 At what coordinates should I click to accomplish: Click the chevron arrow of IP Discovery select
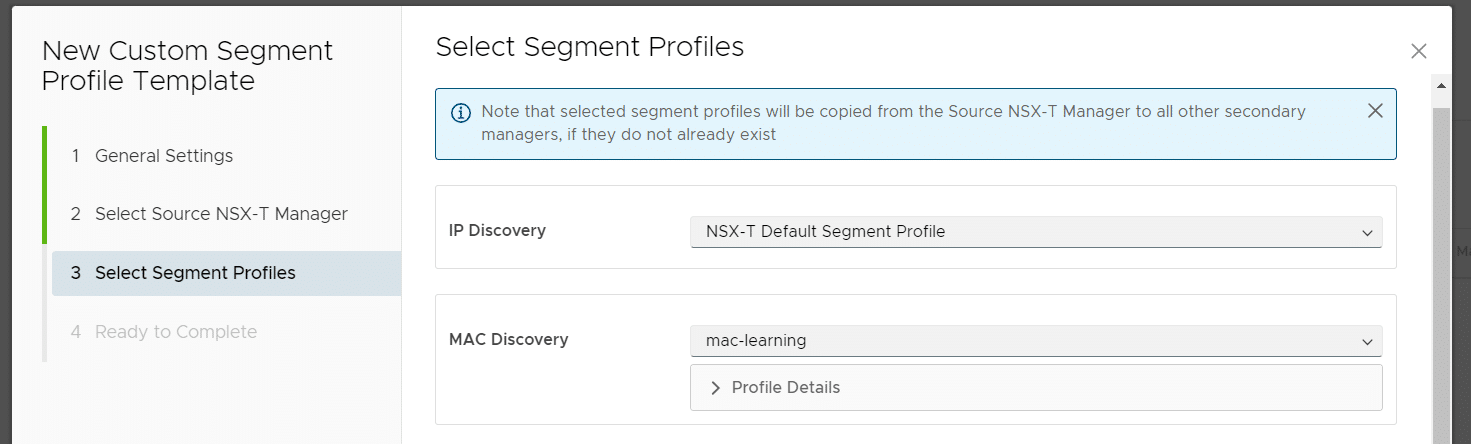point(1367,233)
